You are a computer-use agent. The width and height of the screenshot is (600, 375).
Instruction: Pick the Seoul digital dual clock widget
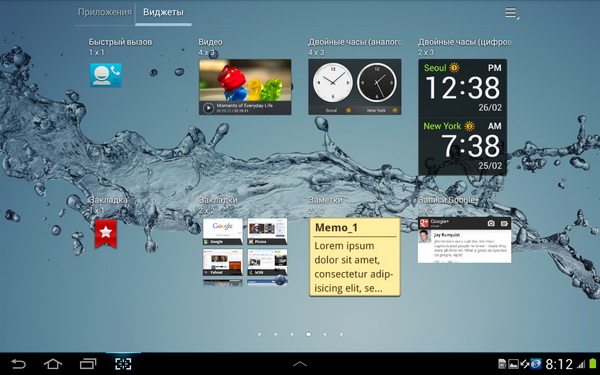463,117
